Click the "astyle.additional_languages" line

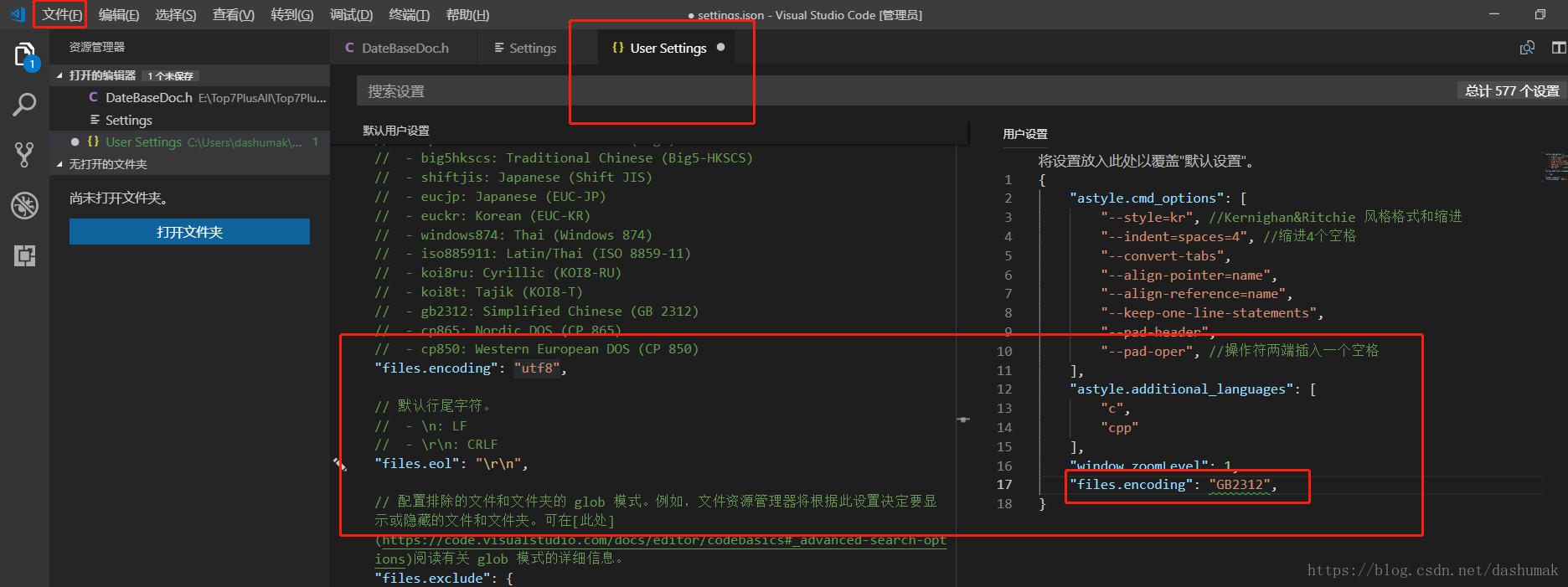[1193, 389]
